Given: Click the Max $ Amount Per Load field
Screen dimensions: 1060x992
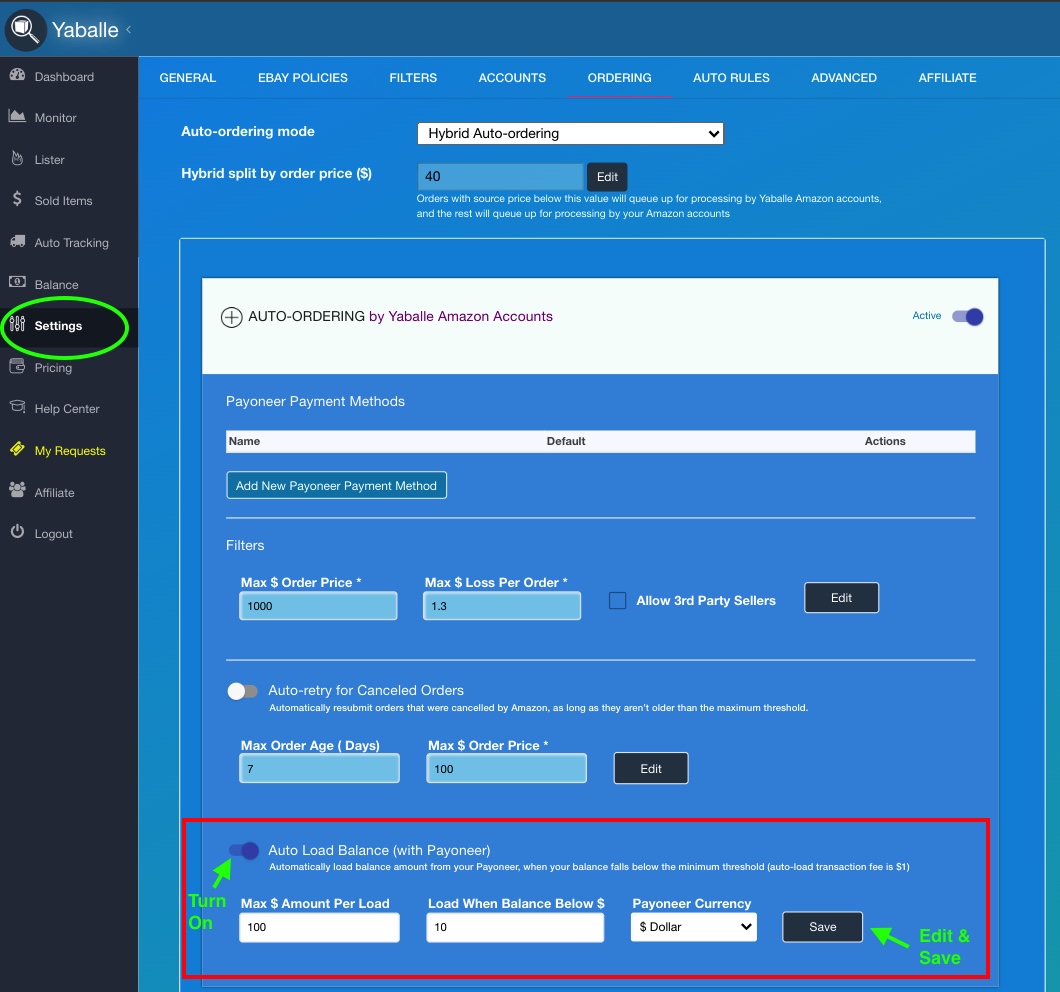Looking at the screenshot, I should pyautogui.click(x=320, y=927).
